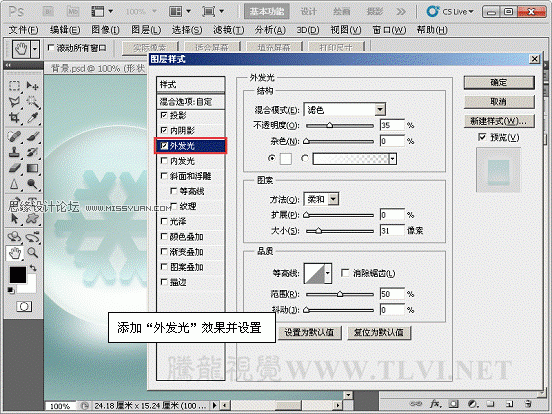Select the 3D Orbit camera tool
The width and height of the screenshot is (552, 414).
click(x=32, y=237)
